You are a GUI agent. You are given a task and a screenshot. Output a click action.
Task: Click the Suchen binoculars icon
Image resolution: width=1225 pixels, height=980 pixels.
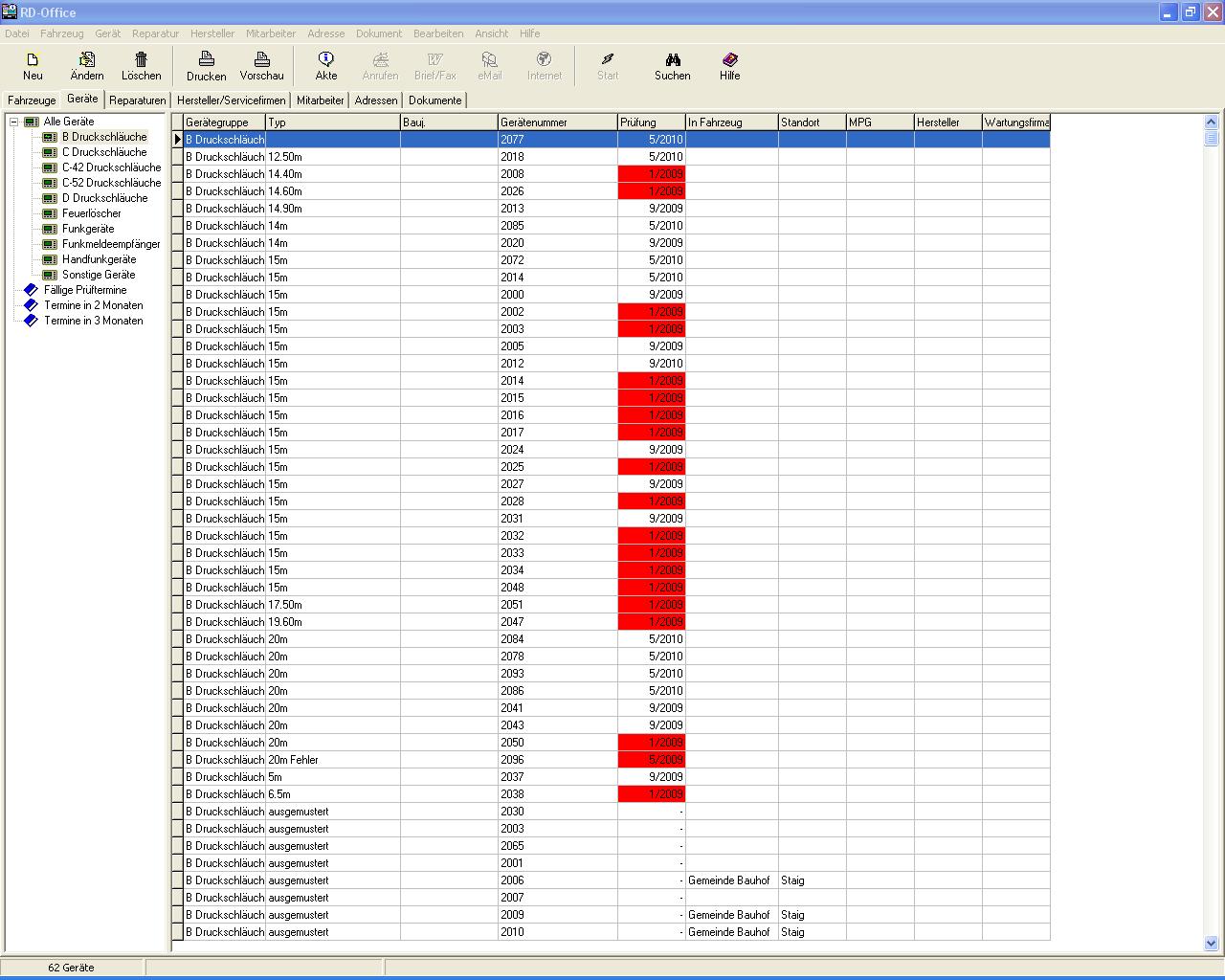pos(673,59)
